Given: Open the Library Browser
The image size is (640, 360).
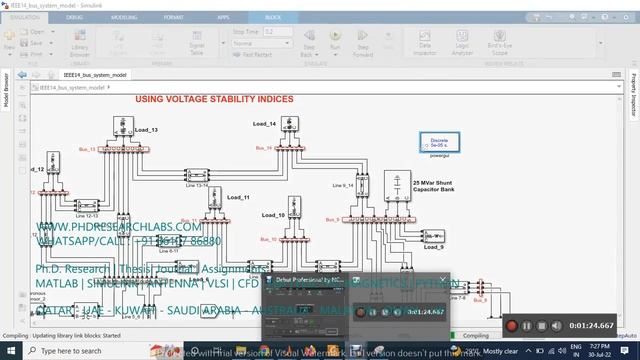Looking at the screenshot, I should point(80,43).
